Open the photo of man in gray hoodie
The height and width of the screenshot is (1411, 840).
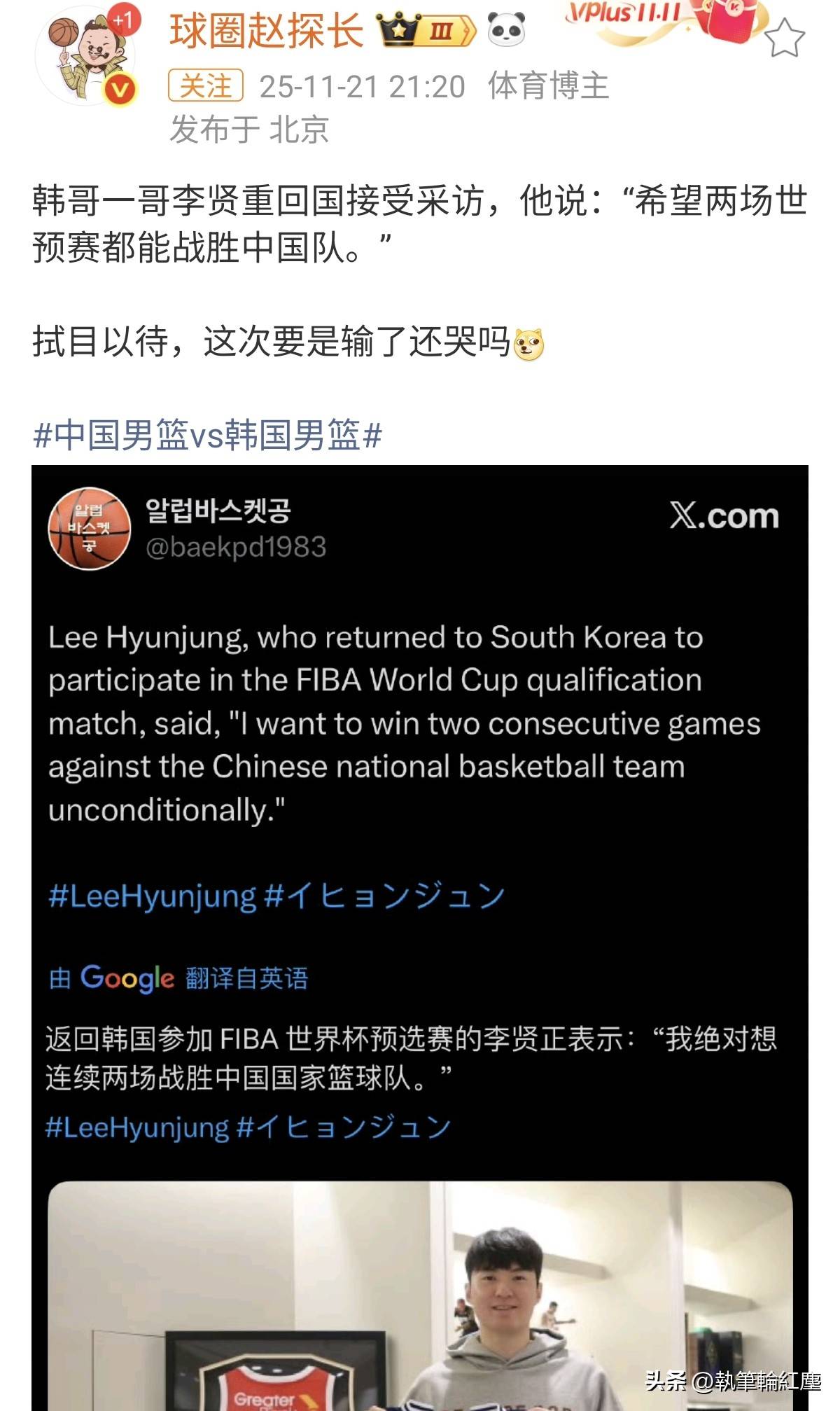pyautogui.click(x=420, y=1295)
